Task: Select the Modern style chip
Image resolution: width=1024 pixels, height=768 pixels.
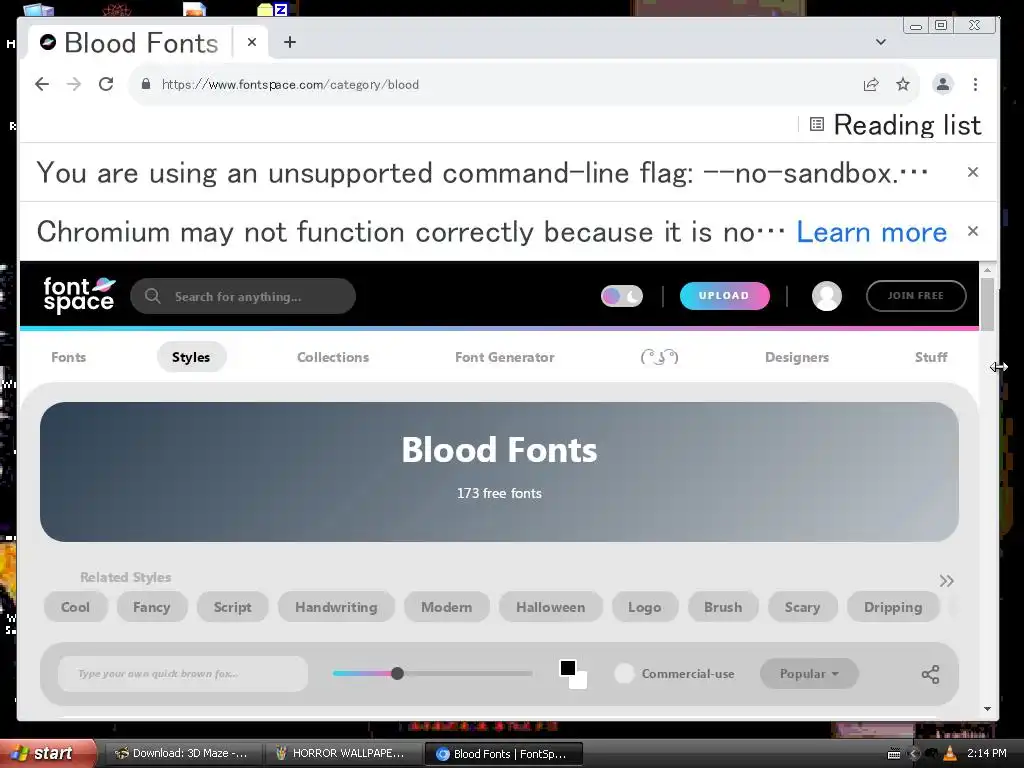Action: pos(447,607)
